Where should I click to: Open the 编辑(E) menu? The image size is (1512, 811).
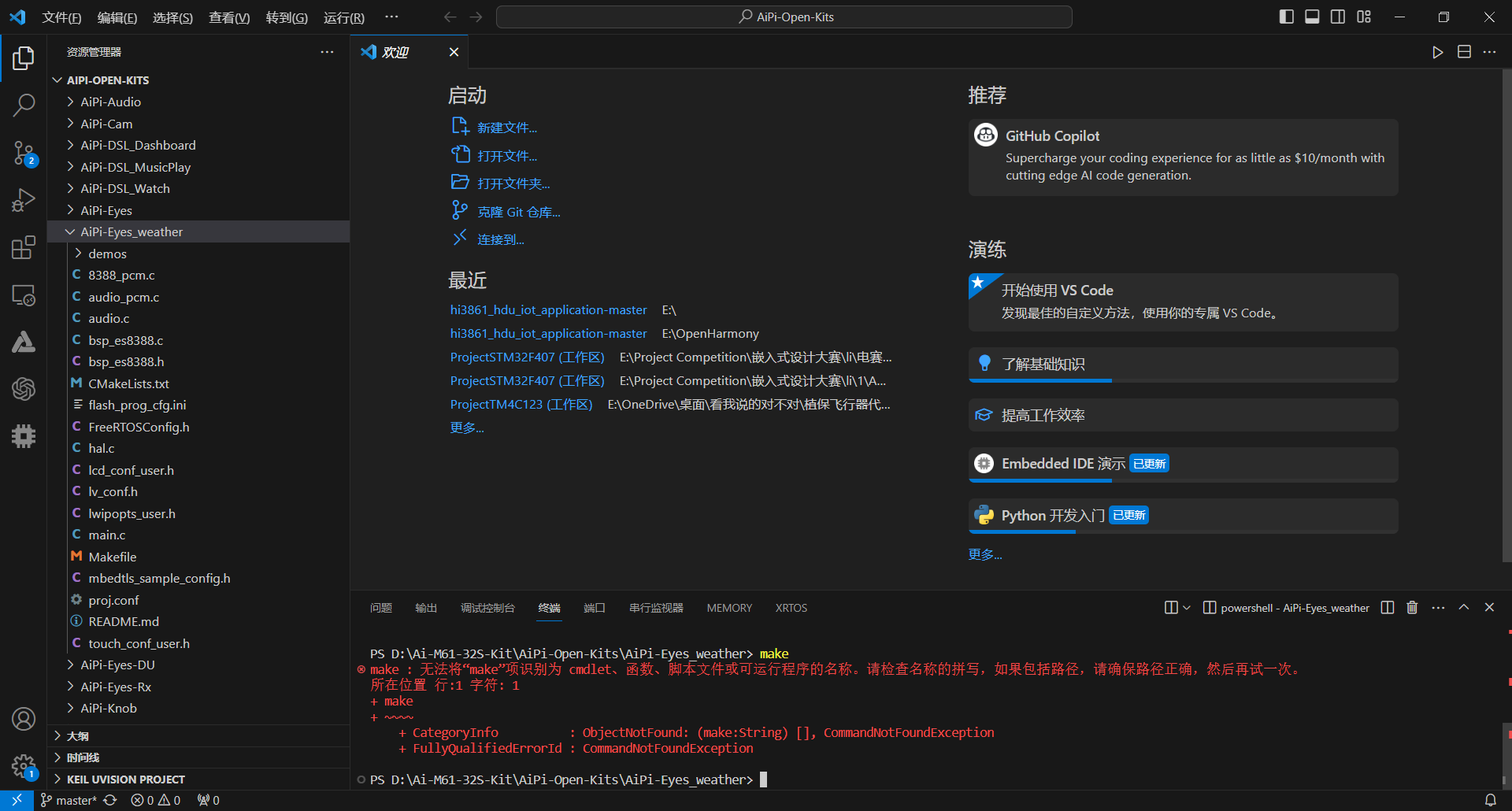[x=117, y=17]
